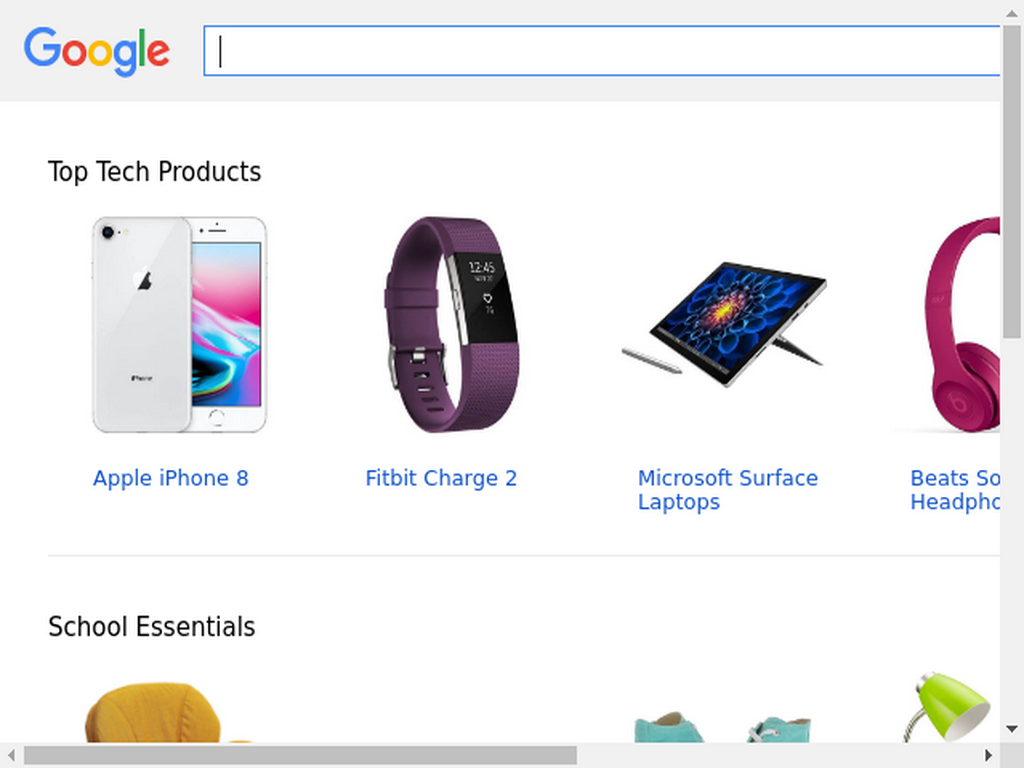Open the Microsoft Surface tablet image
Image resolution: width=1024 pixels, height=768 pixels.
(x=724, y=325)
